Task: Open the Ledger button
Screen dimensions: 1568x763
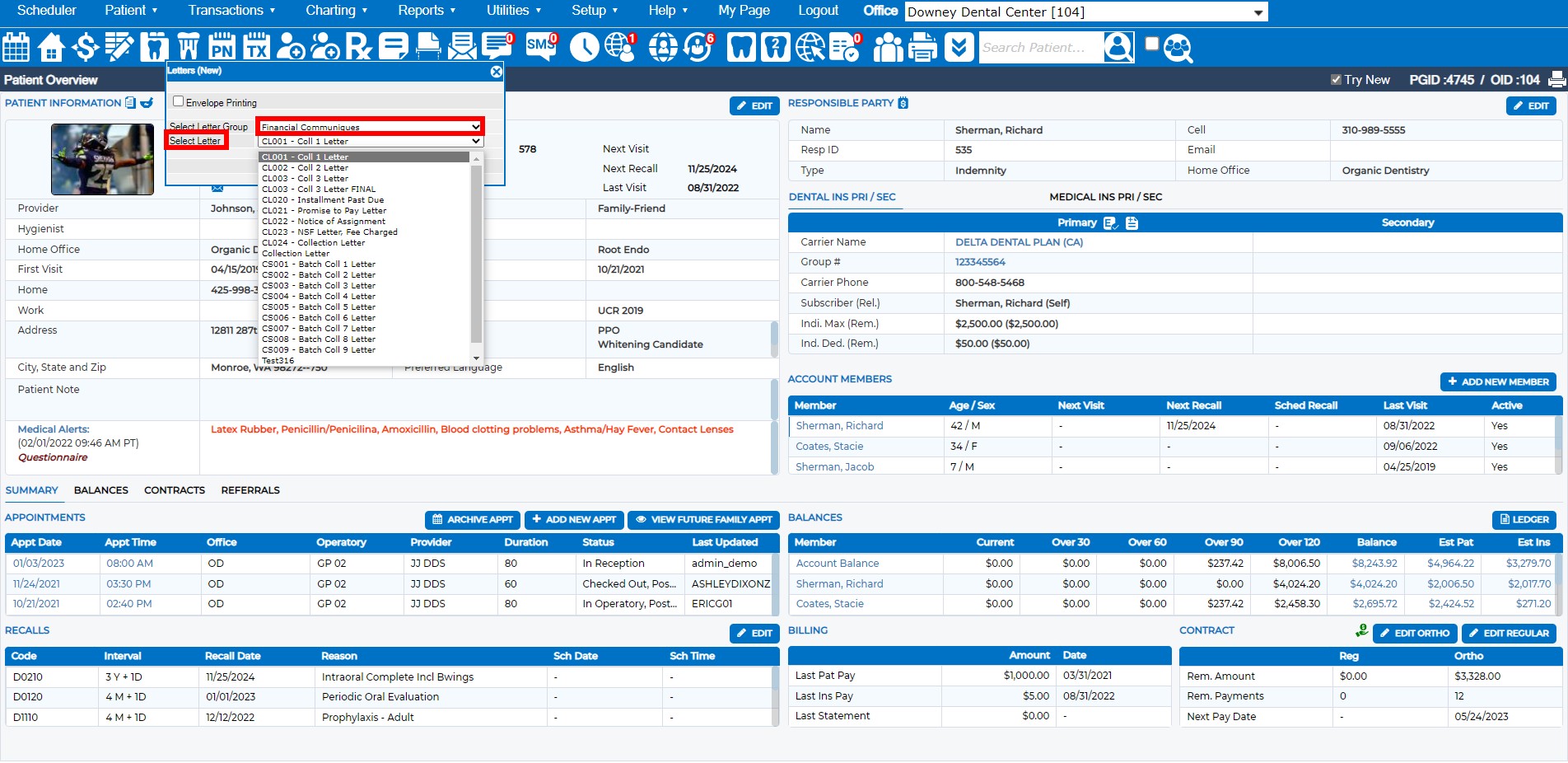Action: (1524, 520)
